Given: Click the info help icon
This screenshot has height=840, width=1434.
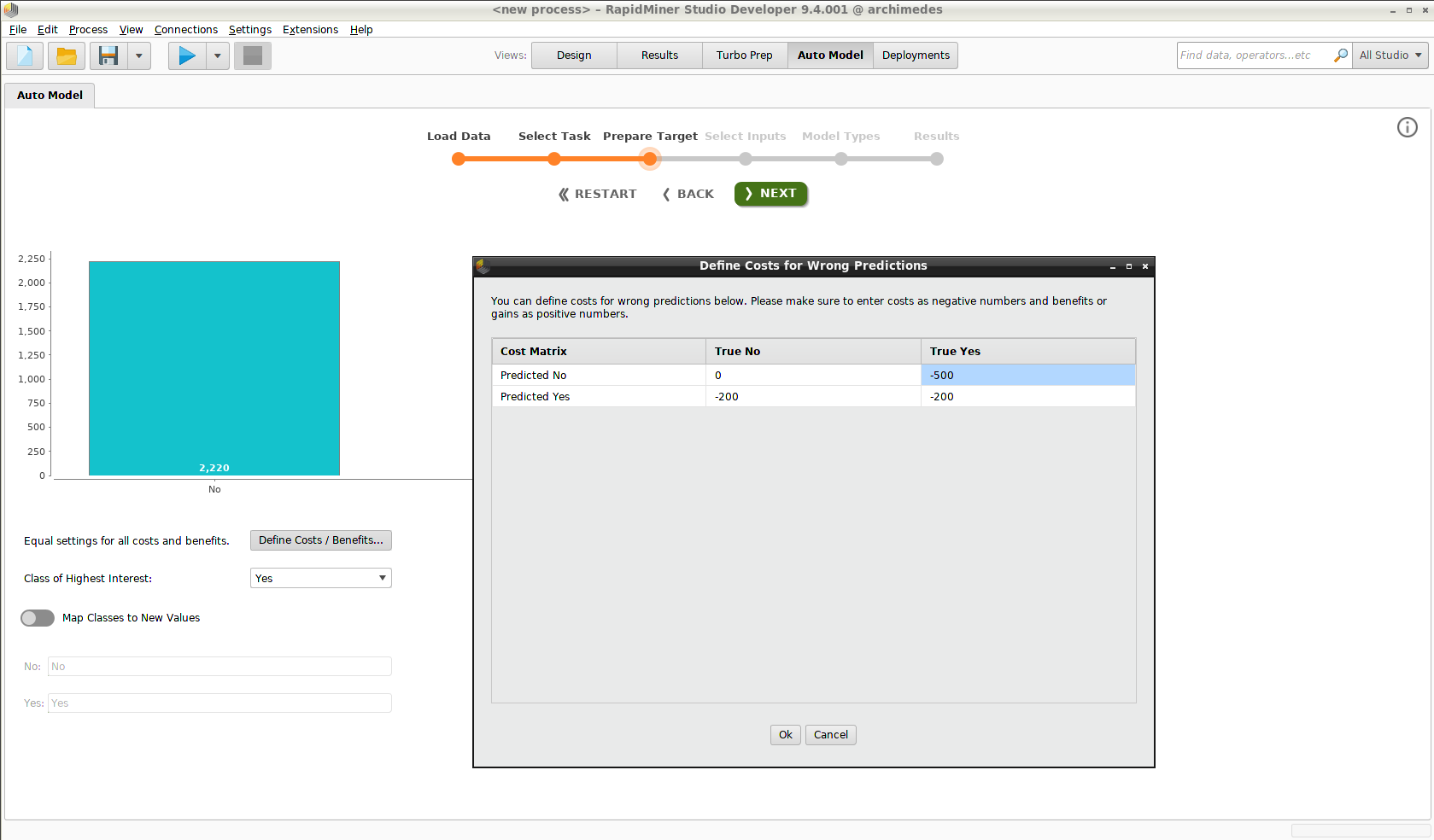Looking at the screenshot, I should click(1408, 127).
